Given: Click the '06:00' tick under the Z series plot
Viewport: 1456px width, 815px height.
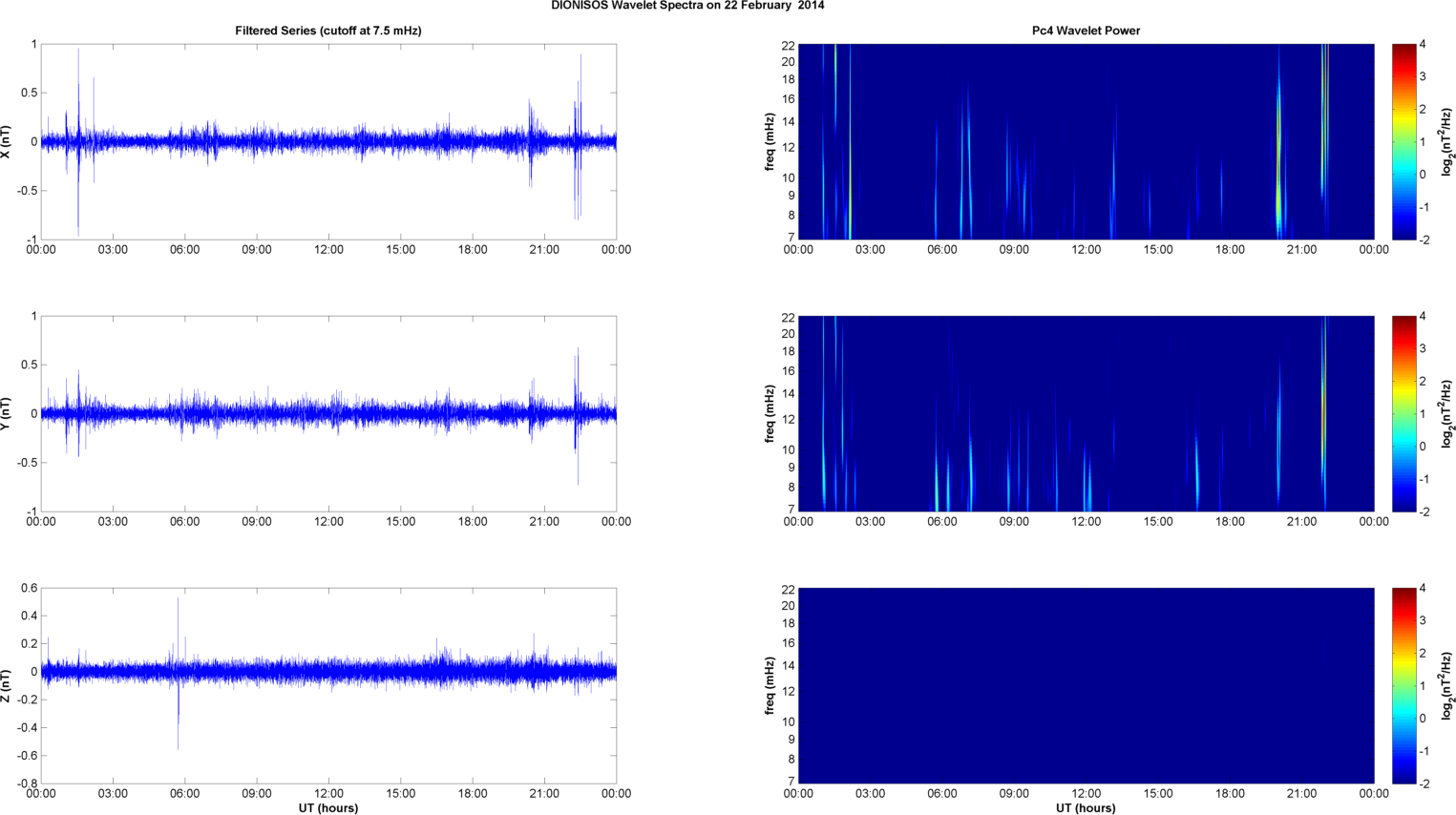Looking at the screenshot, I should point(184,794).
